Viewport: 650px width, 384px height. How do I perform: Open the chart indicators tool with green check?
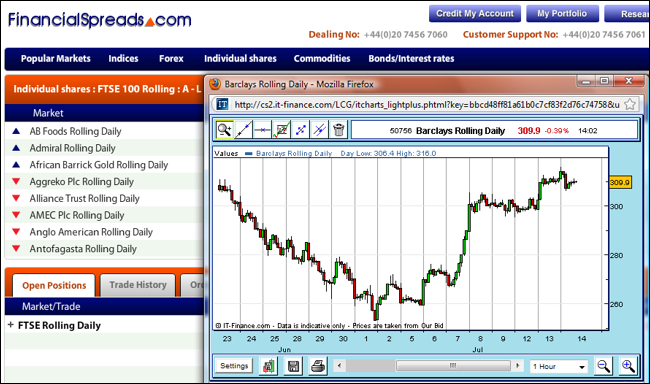tap(281, 130)
